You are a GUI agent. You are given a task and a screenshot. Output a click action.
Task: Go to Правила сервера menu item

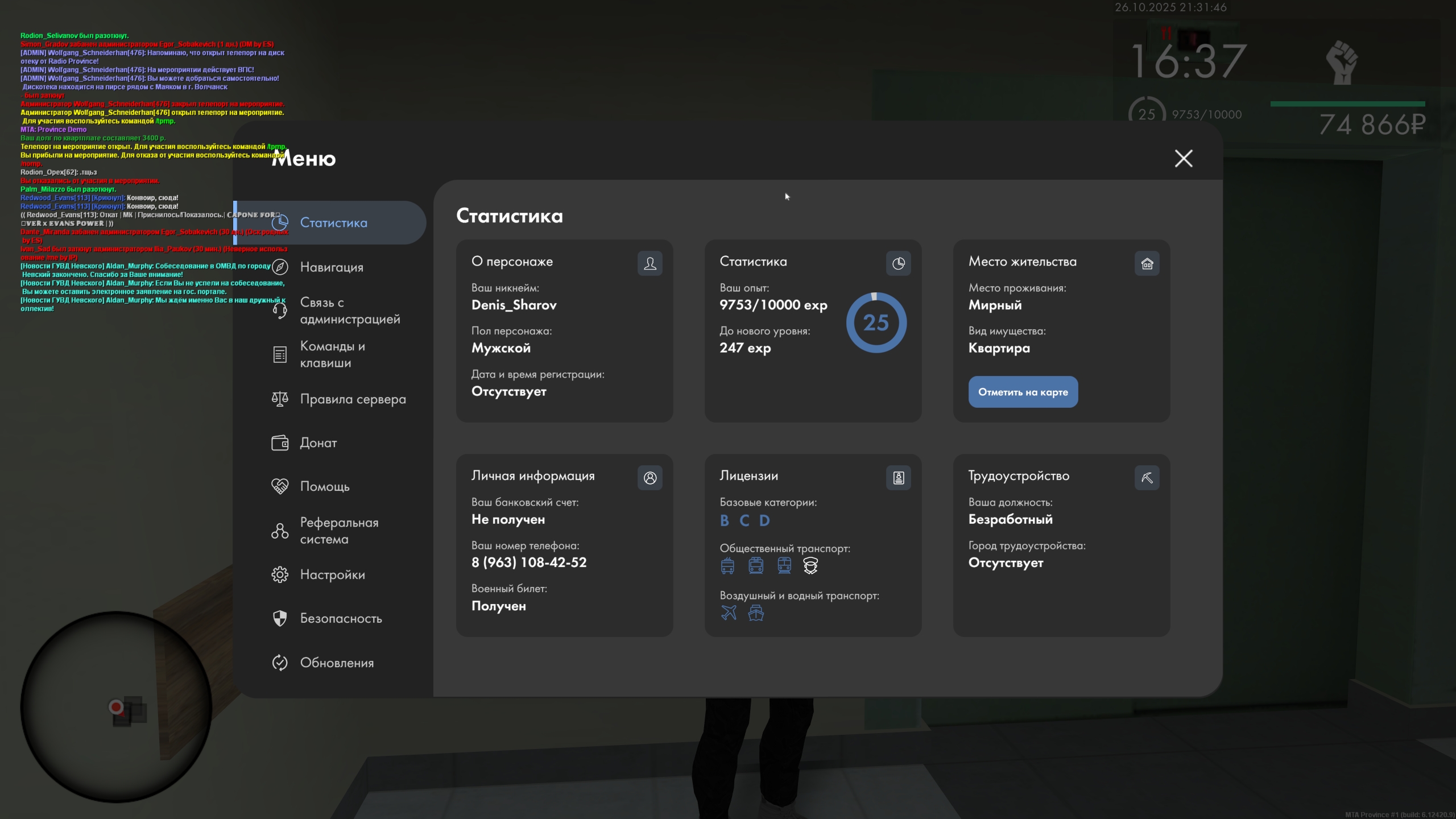point(353,399)
